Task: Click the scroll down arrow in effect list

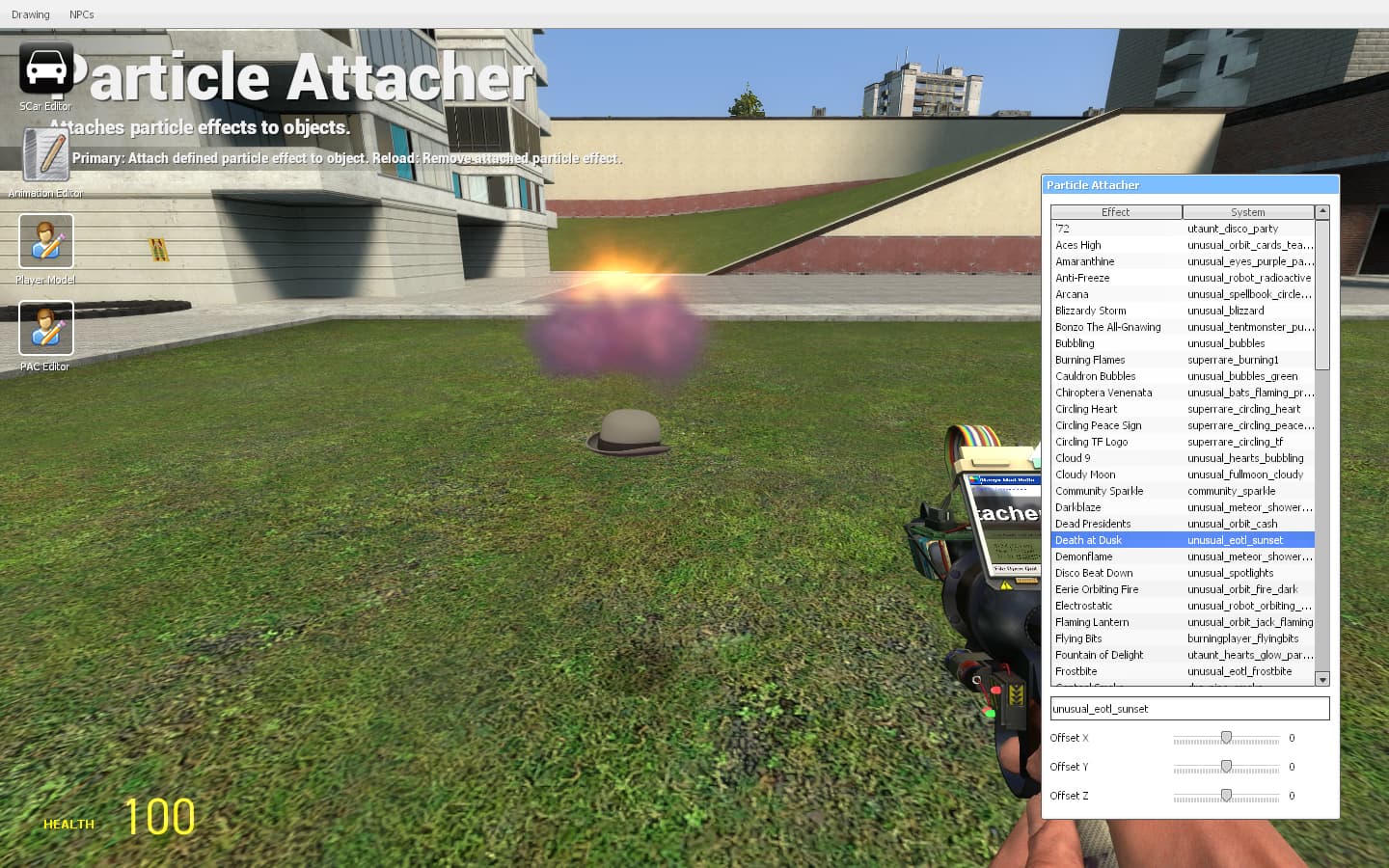Action: [1322, 679]
